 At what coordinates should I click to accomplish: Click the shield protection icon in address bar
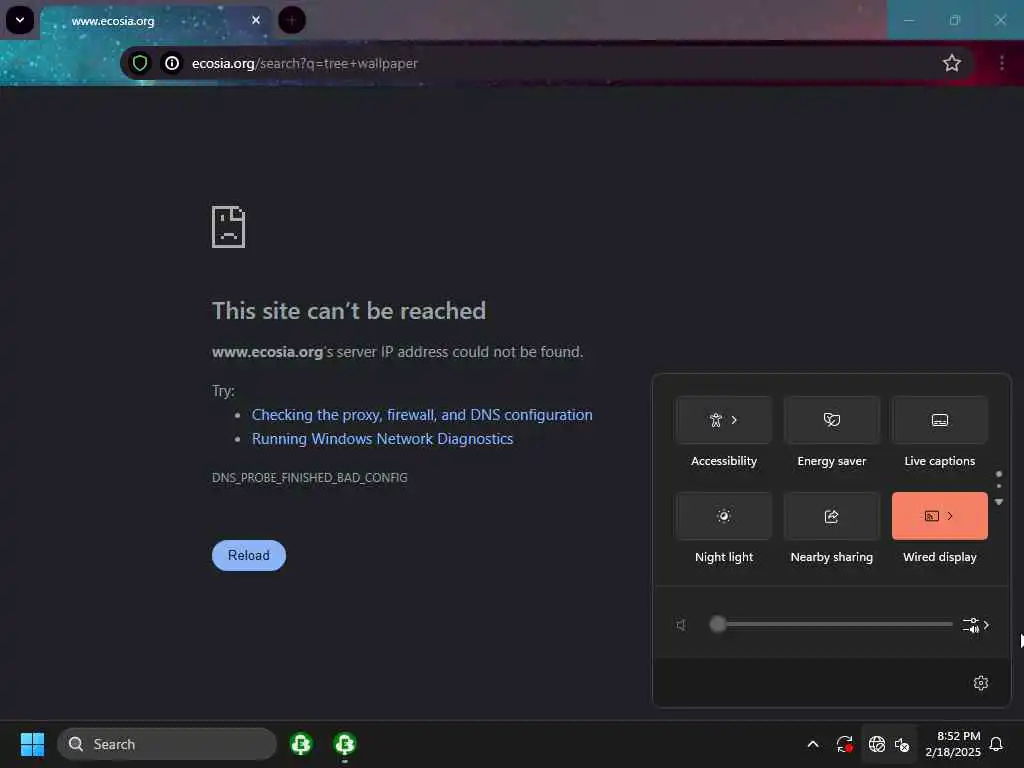140,63
